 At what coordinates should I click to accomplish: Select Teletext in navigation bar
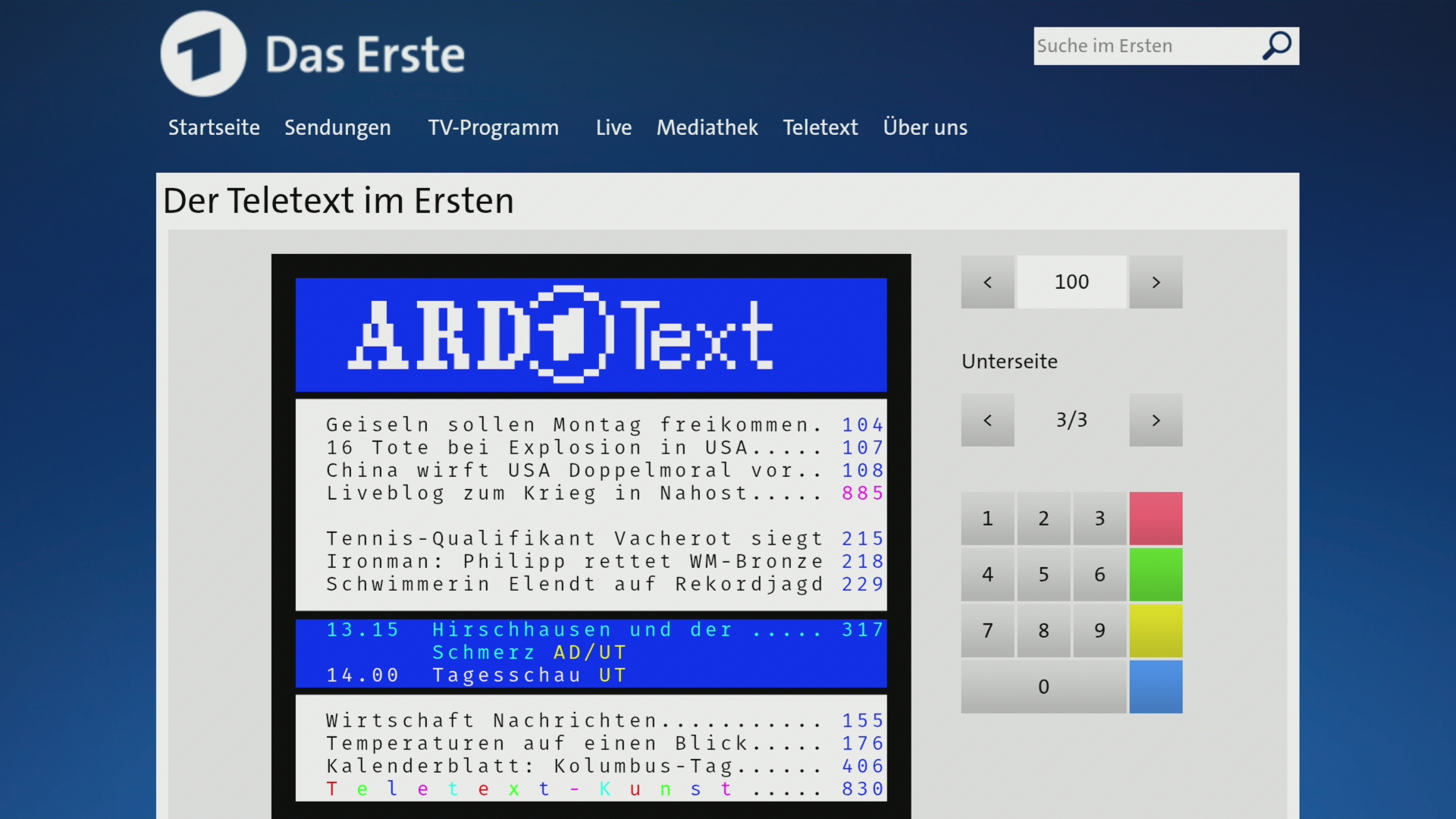click(820, 127)
